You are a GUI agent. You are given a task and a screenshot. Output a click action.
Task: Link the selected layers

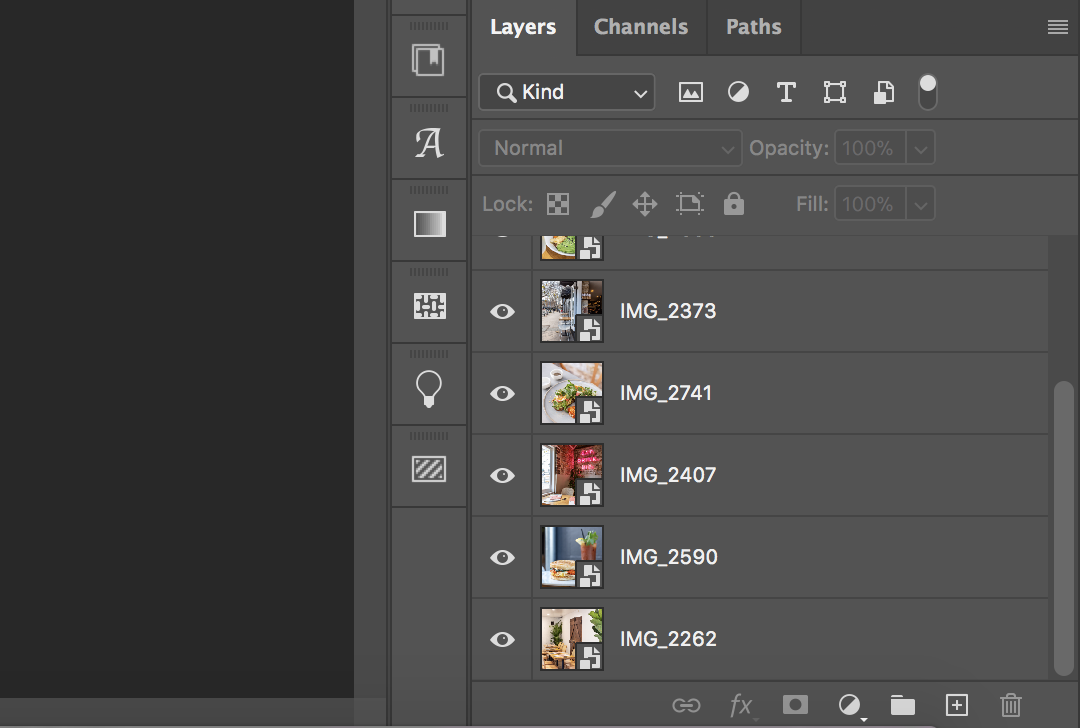(688, 705)
